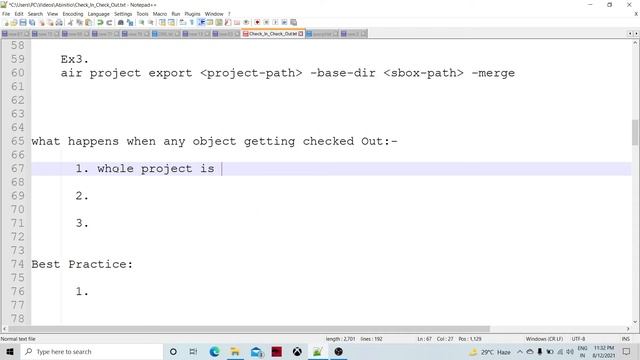The image size is (640, 360).
Task: Create a new document from toolbar
Action: coord(6,22)
